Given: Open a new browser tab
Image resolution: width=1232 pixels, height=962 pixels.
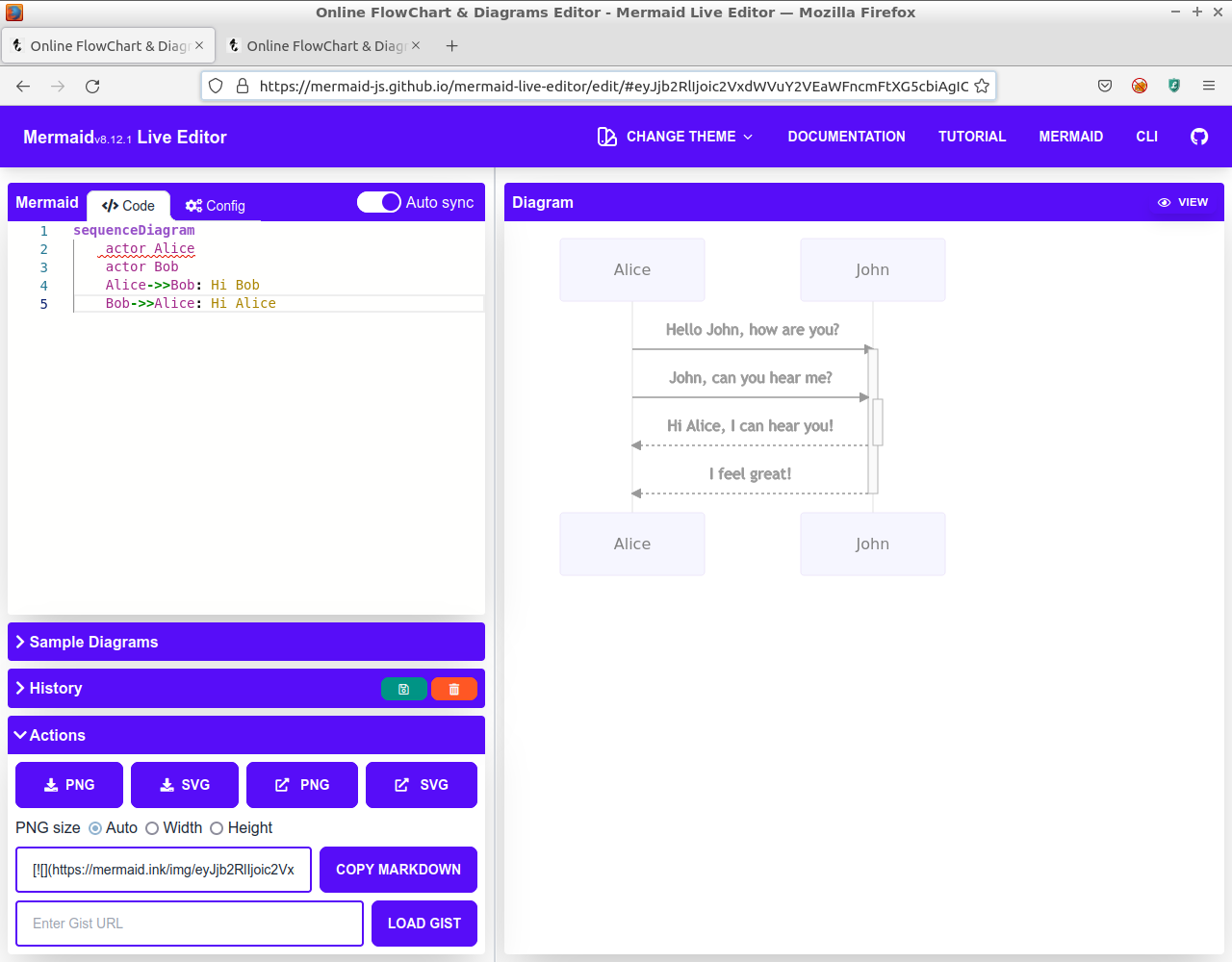Looking at the screenshot, I should [x=452, y=45].
